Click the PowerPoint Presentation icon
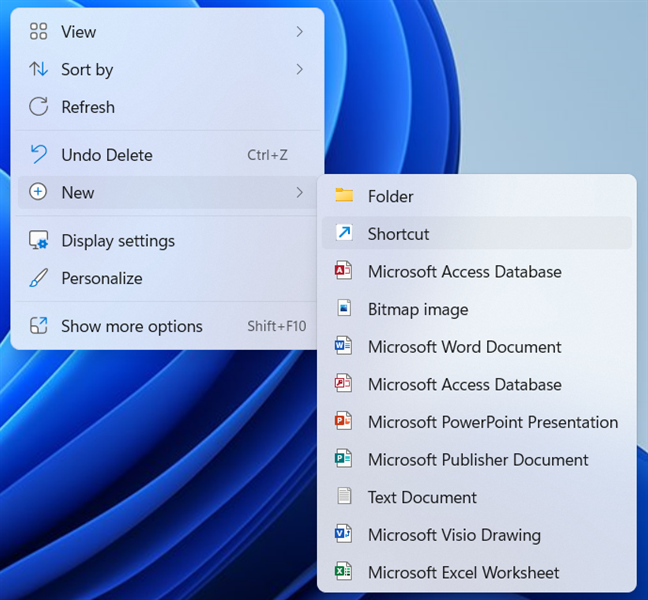The image size is (648, 600). (343, 421)
